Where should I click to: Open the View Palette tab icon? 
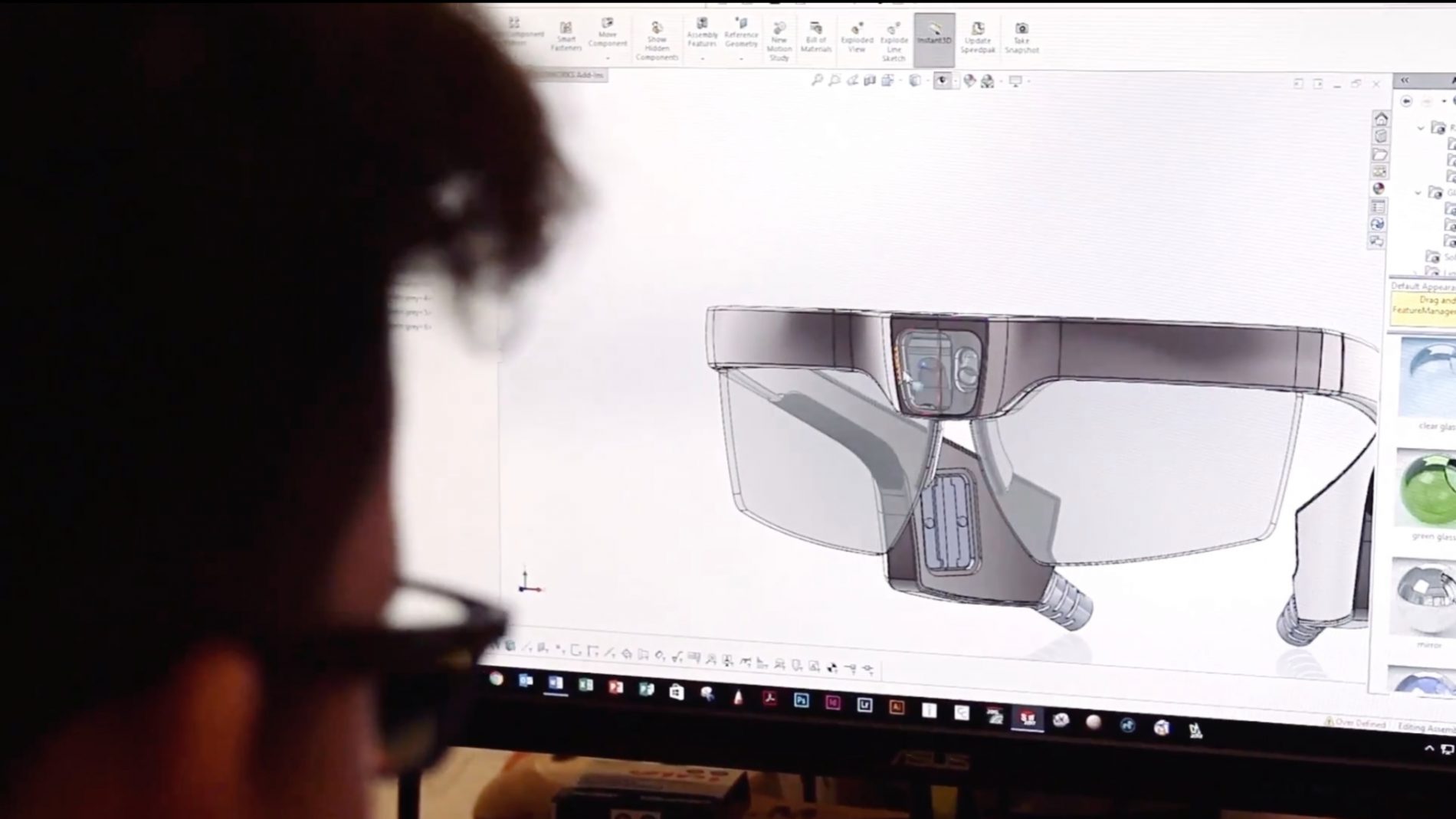(1379, 172)
